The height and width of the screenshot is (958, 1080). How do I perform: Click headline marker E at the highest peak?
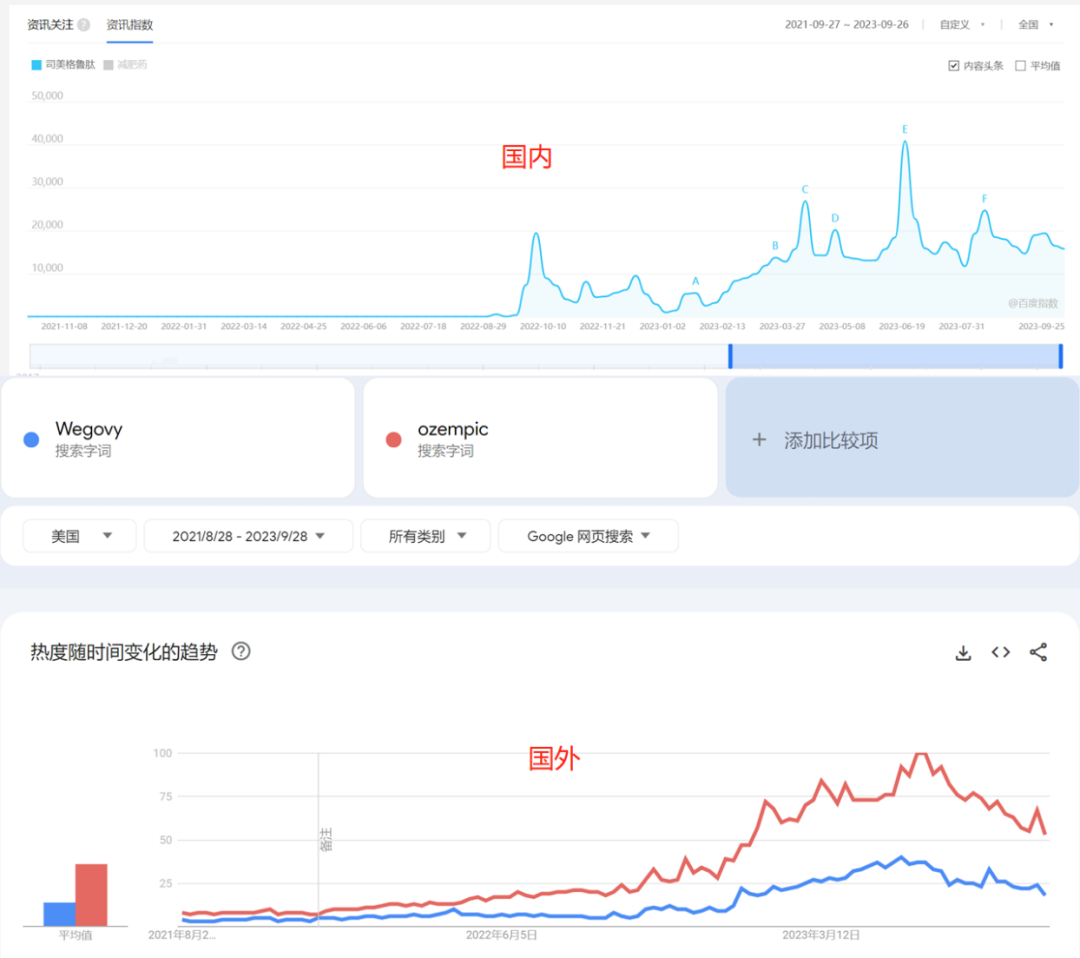point(904,129)
